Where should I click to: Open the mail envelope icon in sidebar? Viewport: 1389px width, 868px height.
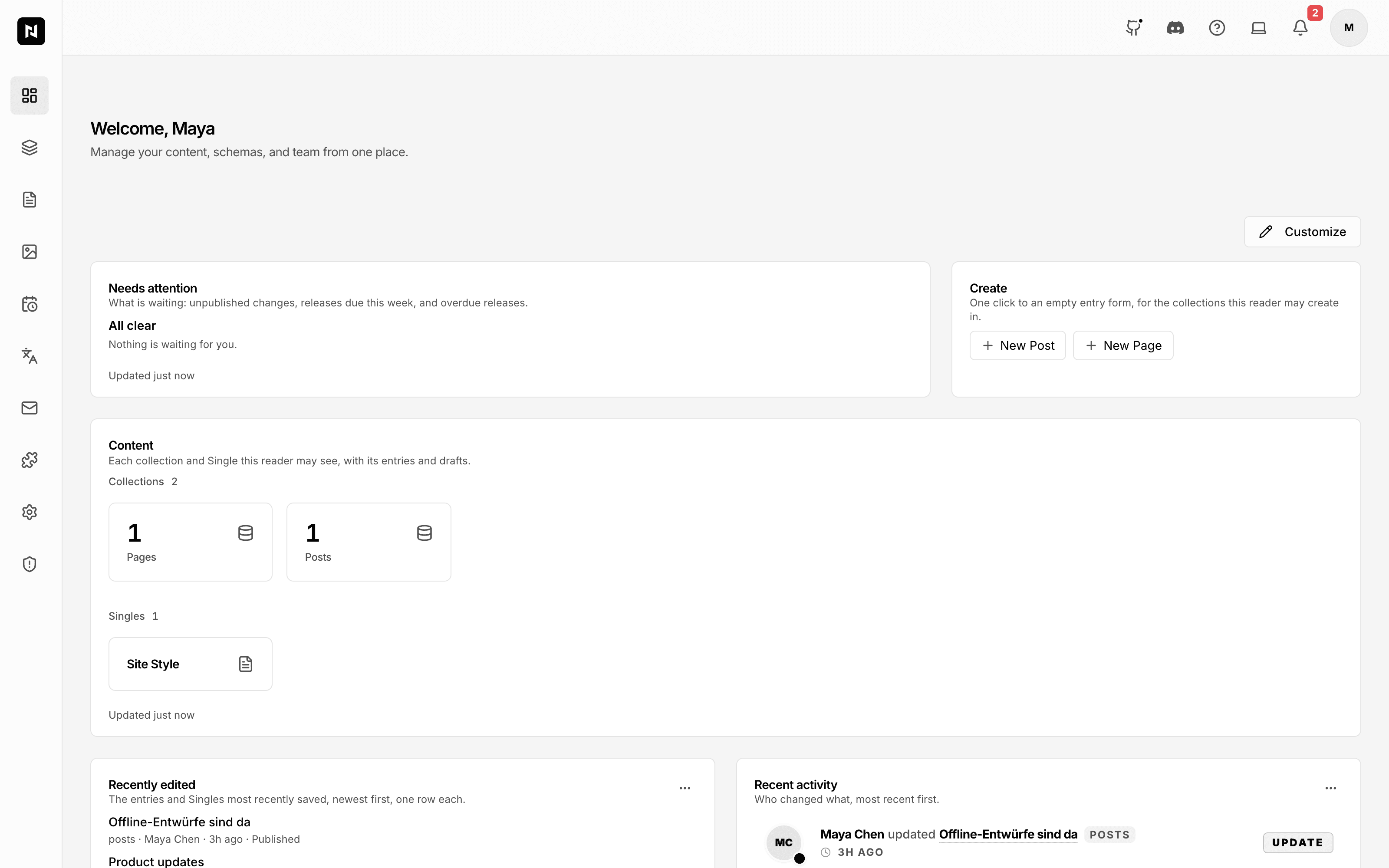[29, 408]
